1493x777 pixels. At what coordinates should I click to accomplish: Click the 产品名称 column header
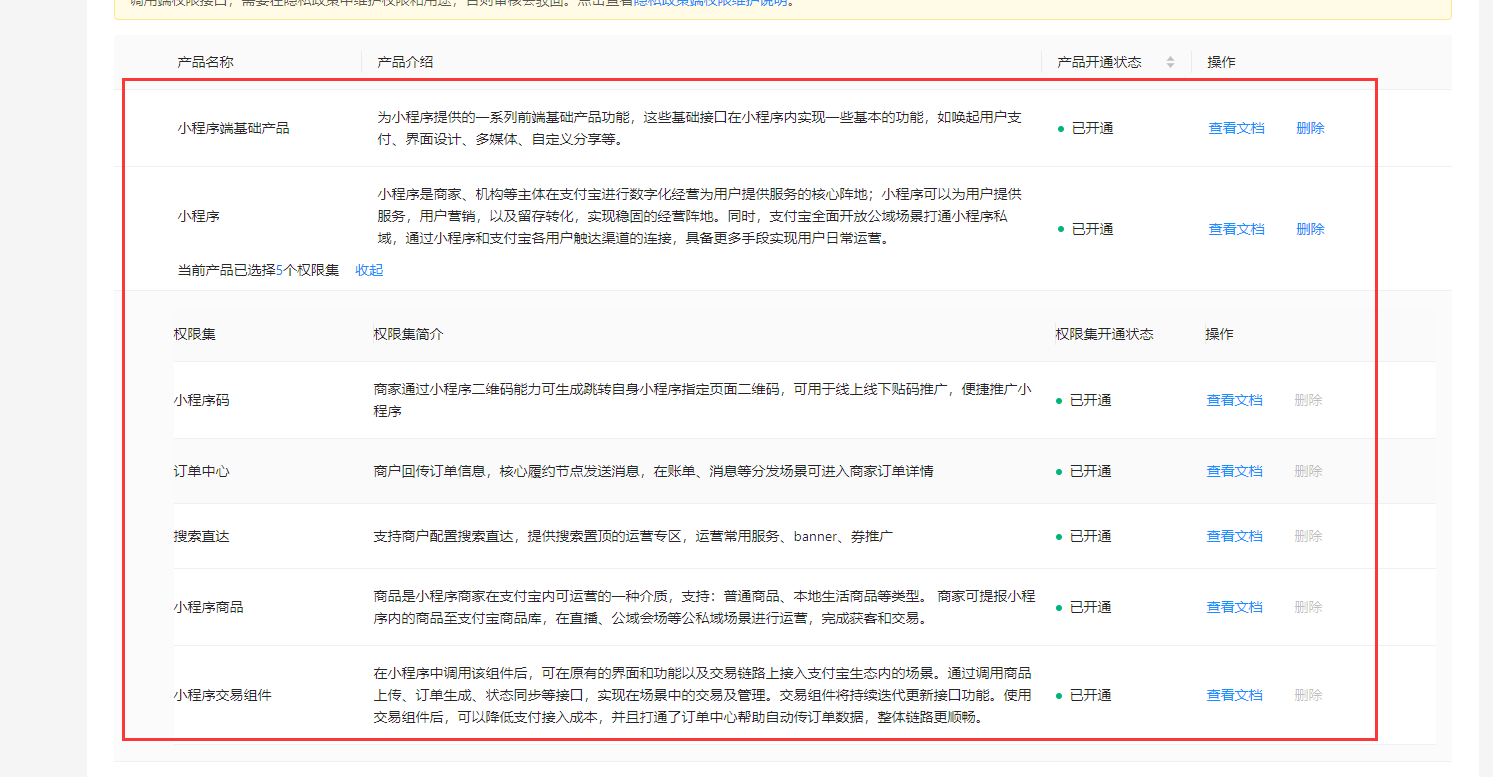pos(205,62)
